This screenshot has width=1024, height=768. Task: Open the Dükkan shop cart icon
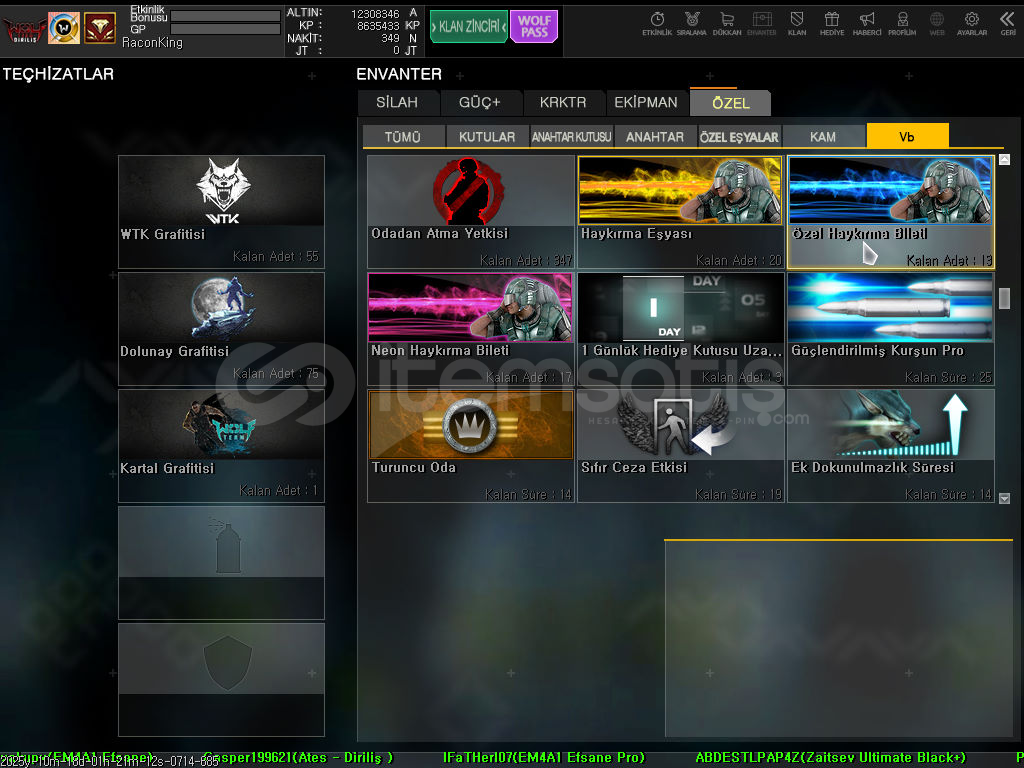click(727, 24)
